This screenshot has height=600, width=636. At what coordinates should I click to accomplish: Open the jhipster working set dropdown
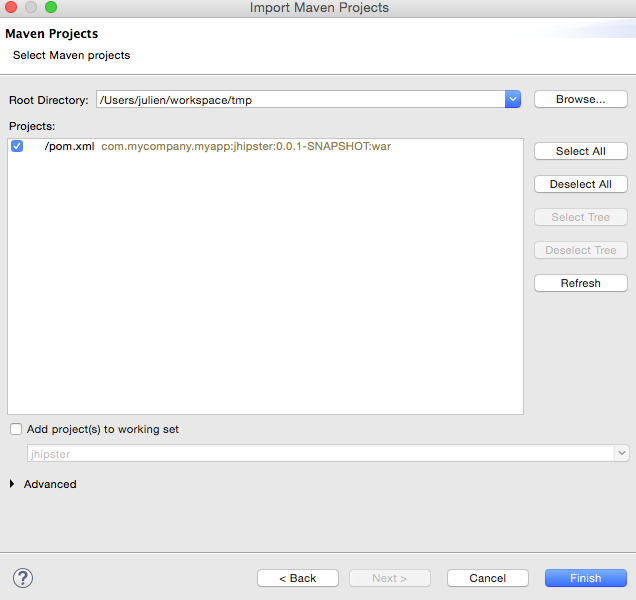(x=620, y=453)
